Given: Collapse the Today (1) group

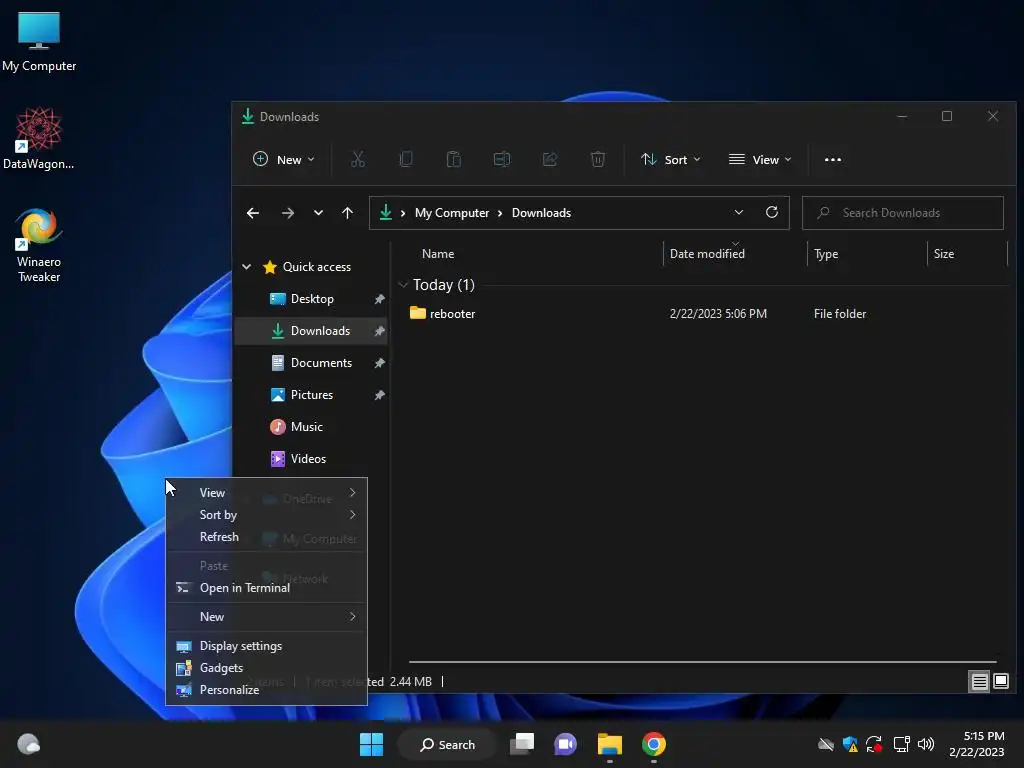Looking at the screenshot, I should 403,285.
